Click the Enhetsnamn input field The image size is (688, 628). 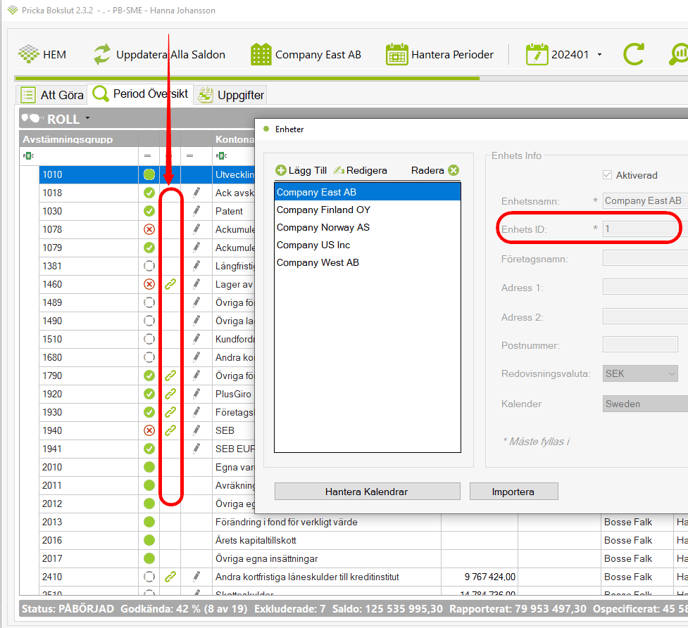tap(645, 201)
